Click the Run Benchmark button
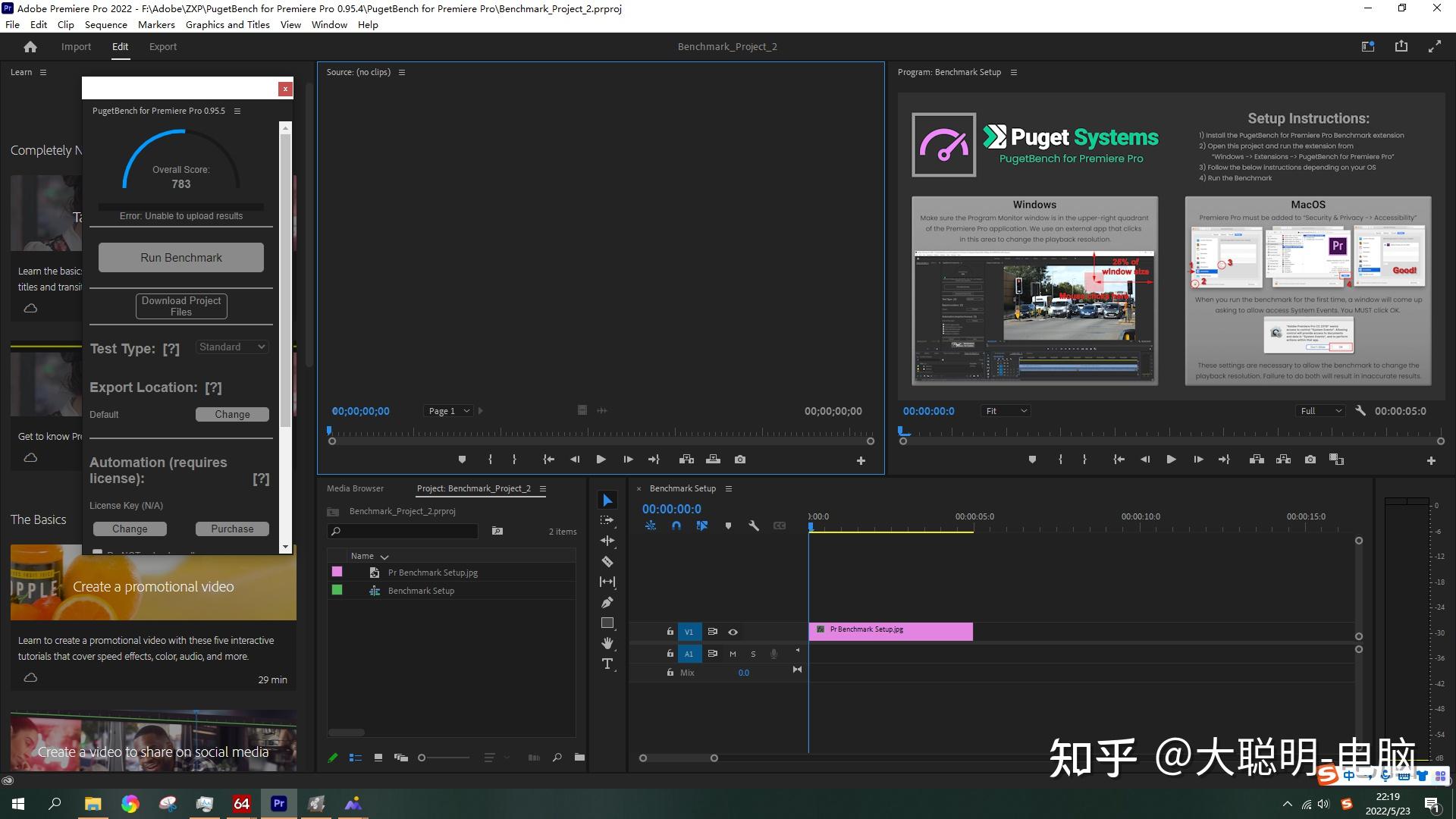The width and height of the screenshot is (1456, 819). coord(181,258)
